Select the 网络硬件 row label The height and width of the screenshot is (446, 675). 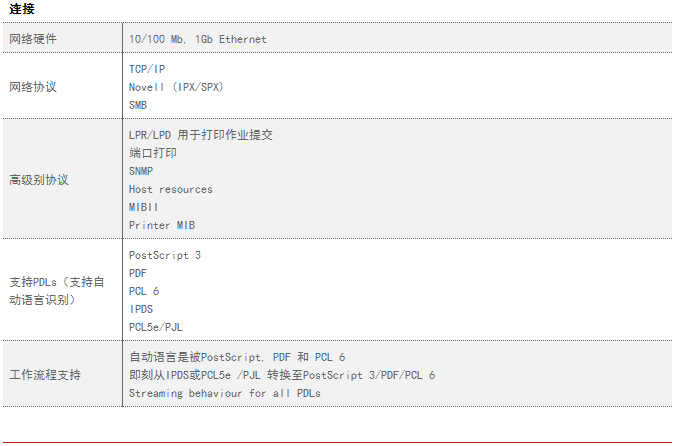(x=33, y=39)
